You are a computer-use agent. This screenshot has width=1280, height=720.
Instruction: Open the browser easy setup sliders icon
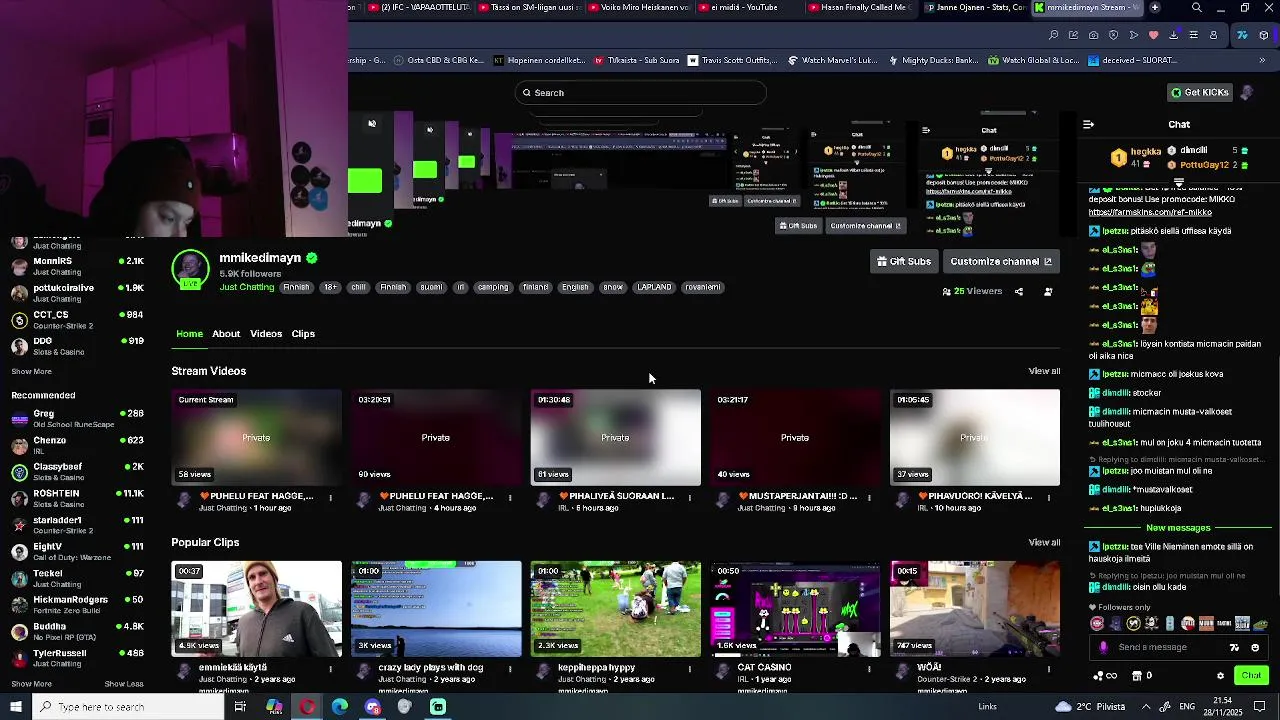coord(1193,35)
